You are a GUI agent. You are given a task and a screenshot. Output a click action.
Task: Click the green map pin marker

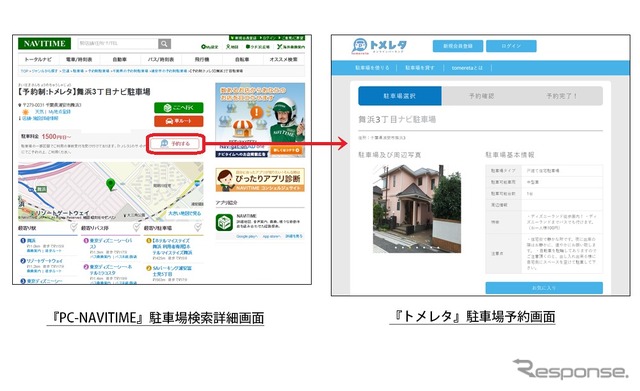pyautogui.click(x=111, y=184)
